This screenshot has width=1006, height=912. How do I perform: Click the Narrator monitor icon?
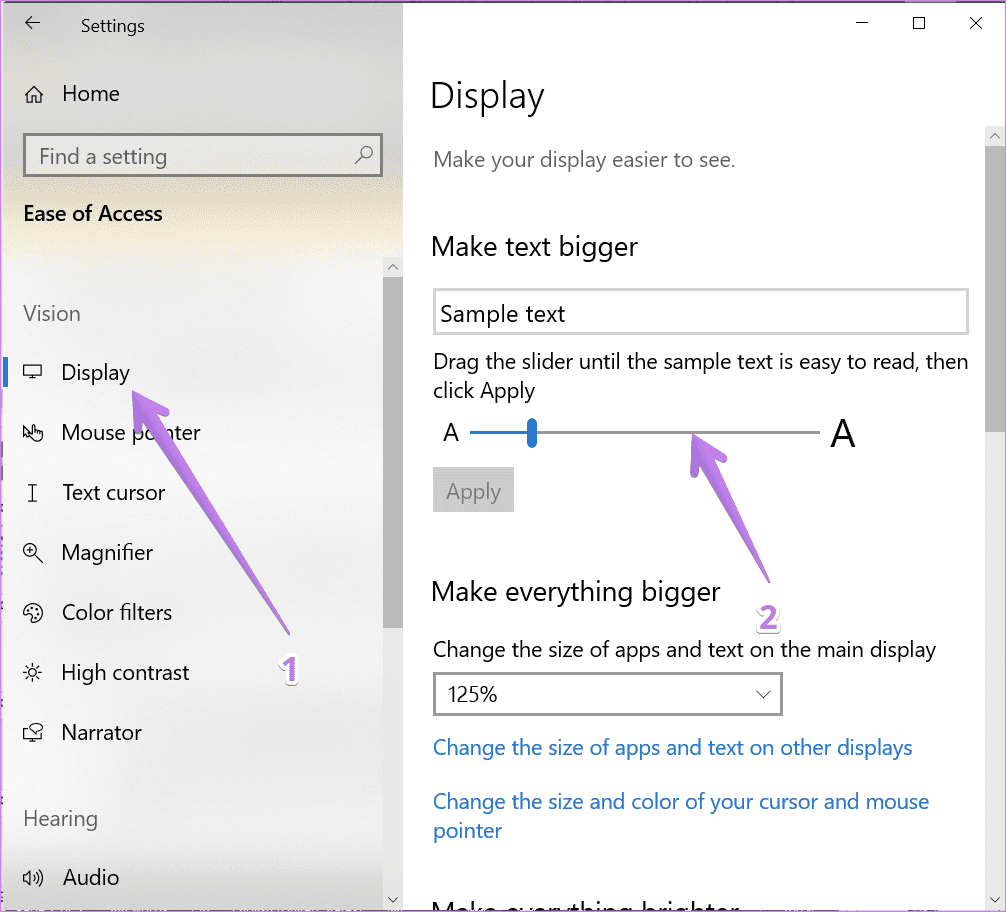[x=33, y=733]
